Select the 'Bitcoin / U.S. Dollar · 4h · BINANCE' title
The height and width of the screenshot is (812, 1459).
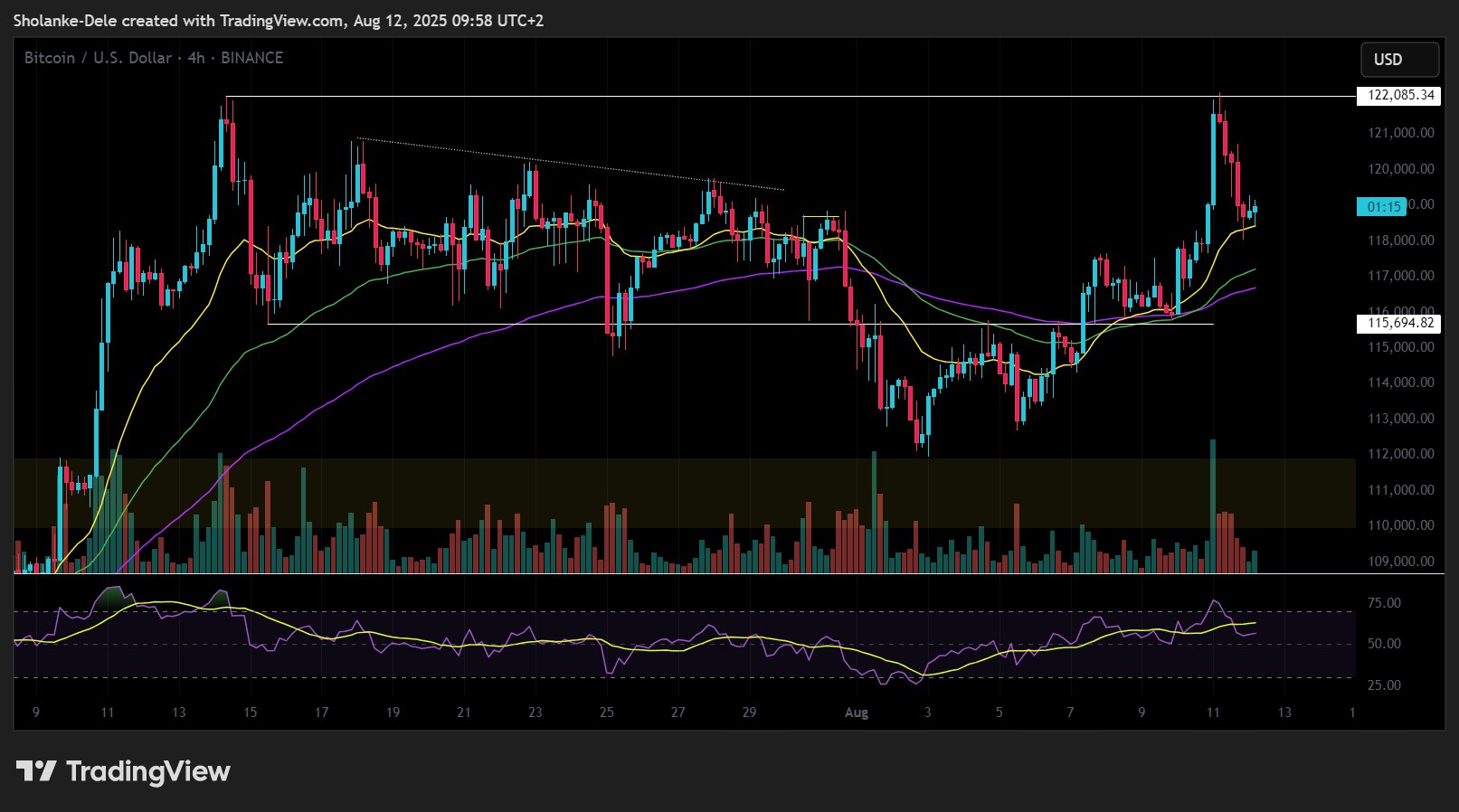tap(154, 58)
